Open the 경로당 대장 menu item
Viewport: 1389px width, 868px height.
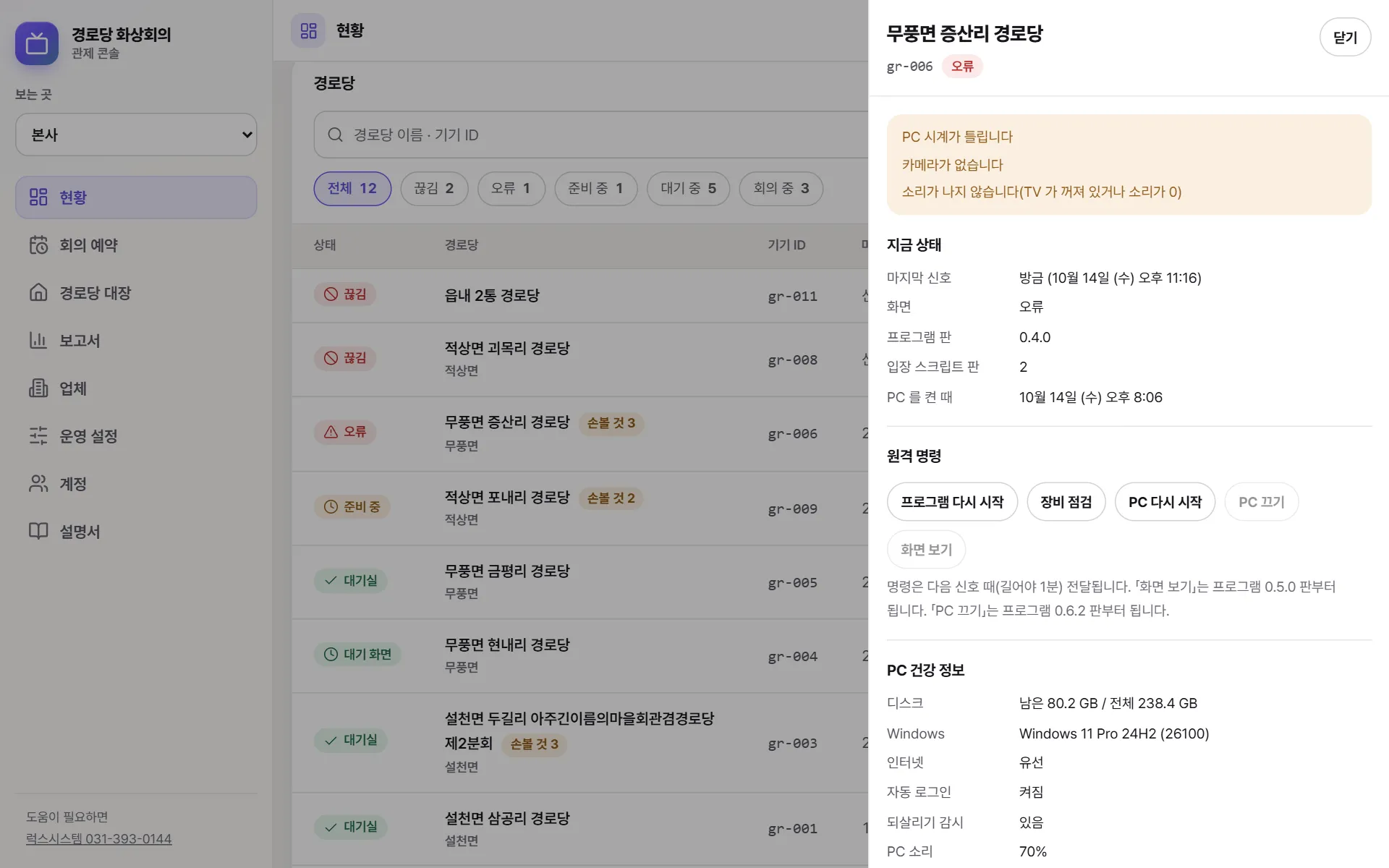(x=136, y=292)
